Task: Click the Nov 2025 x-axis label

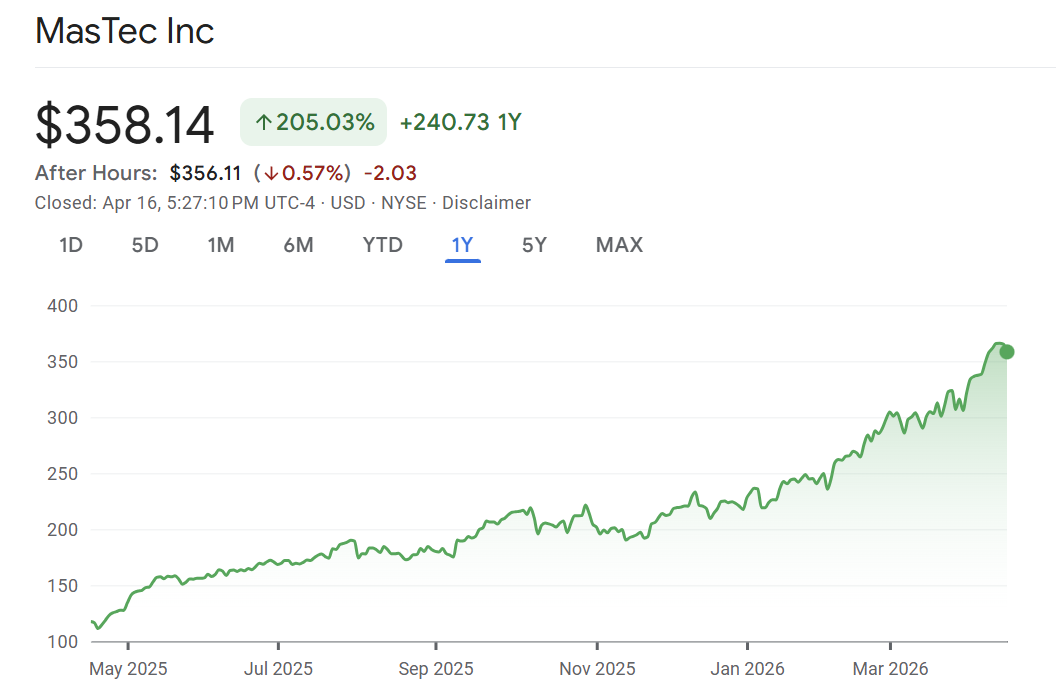Action: point(597,668)
